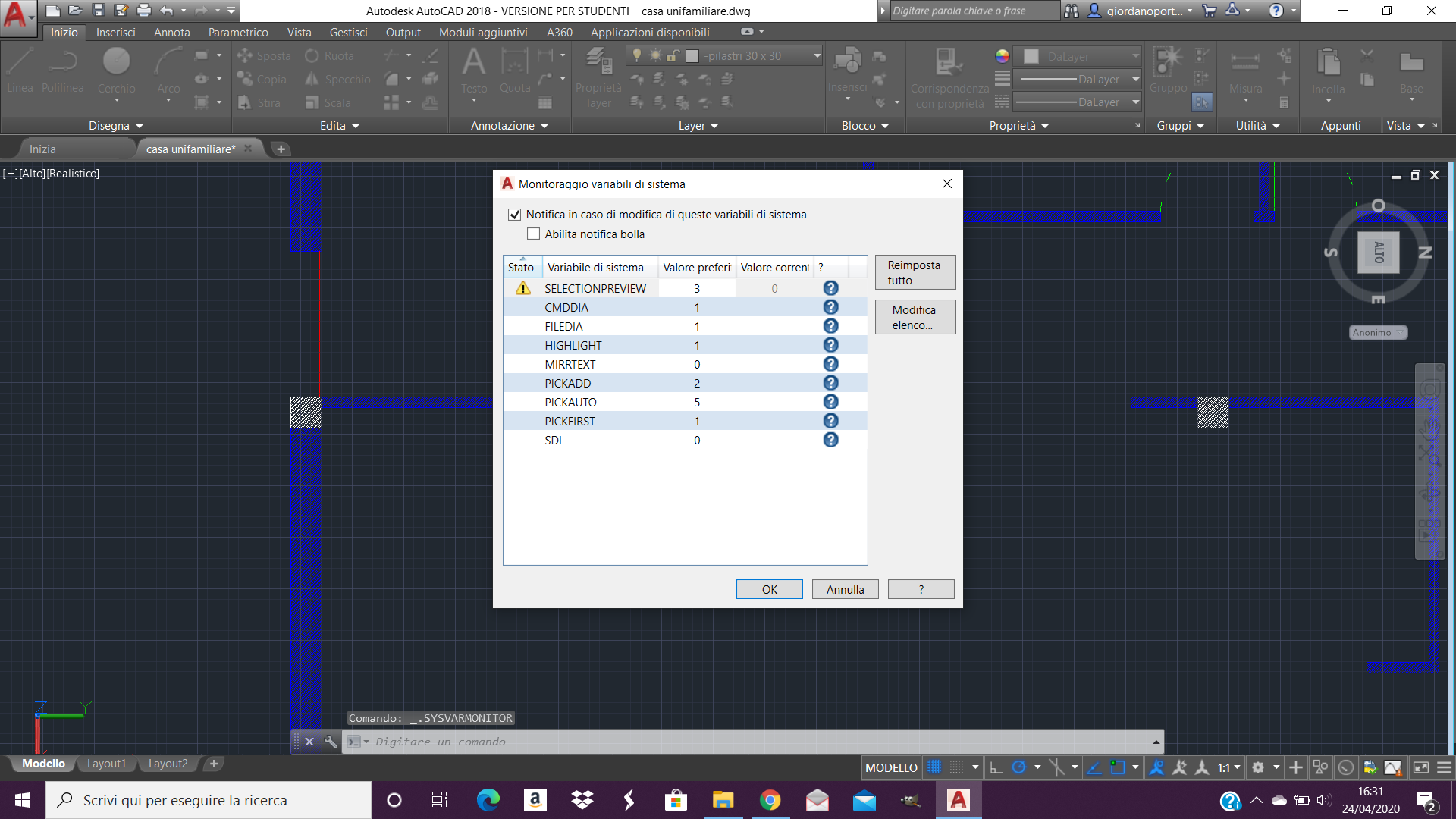Switch to Output ribbon tab
The width and height of the screenshot is (1456, 819).
tap(403, 33)
